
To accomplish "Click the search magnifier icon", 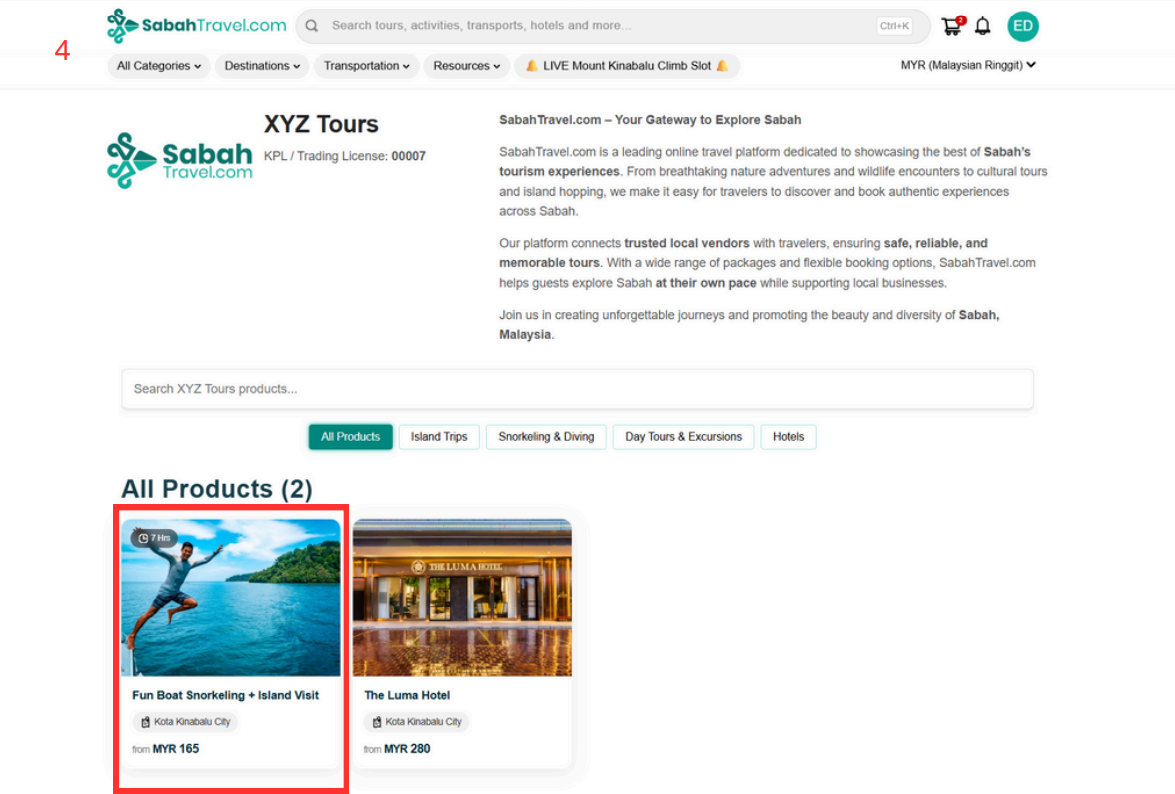I will pyautogui.click(x=313, y=26).
